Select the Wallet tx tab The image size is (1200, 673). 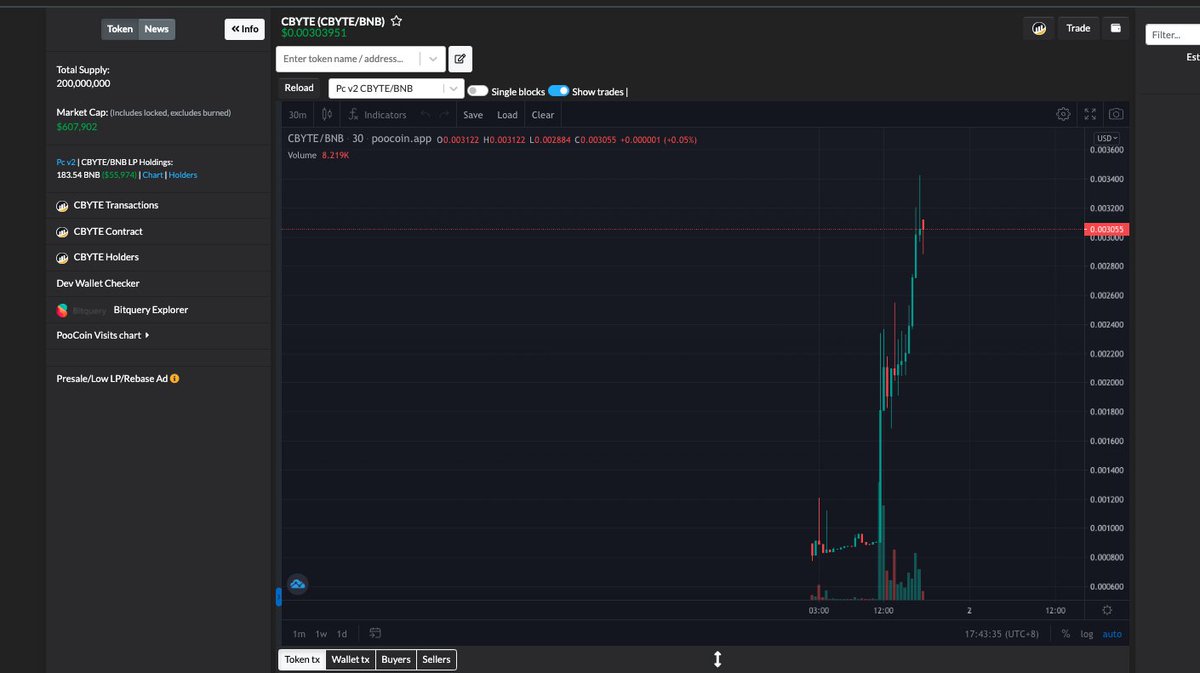tap(351, 660)
